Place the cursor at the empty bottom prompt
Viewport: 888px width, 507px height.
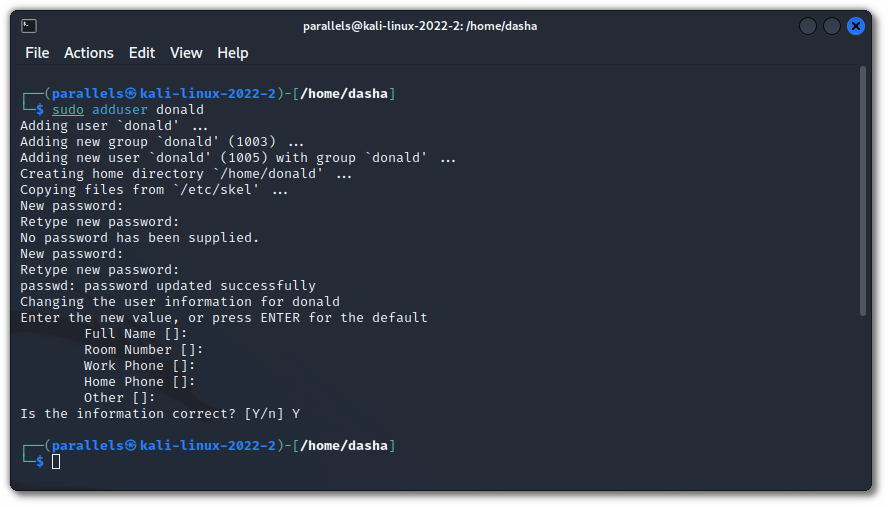click(57, 461)
